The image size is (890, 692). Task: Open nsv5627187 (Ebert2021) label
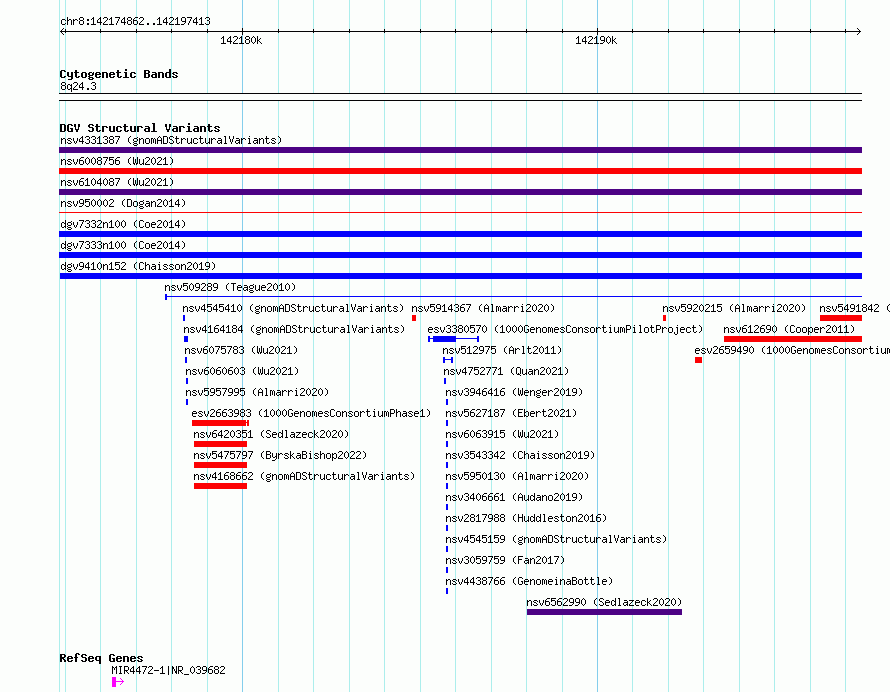click(x=511, y=413)
